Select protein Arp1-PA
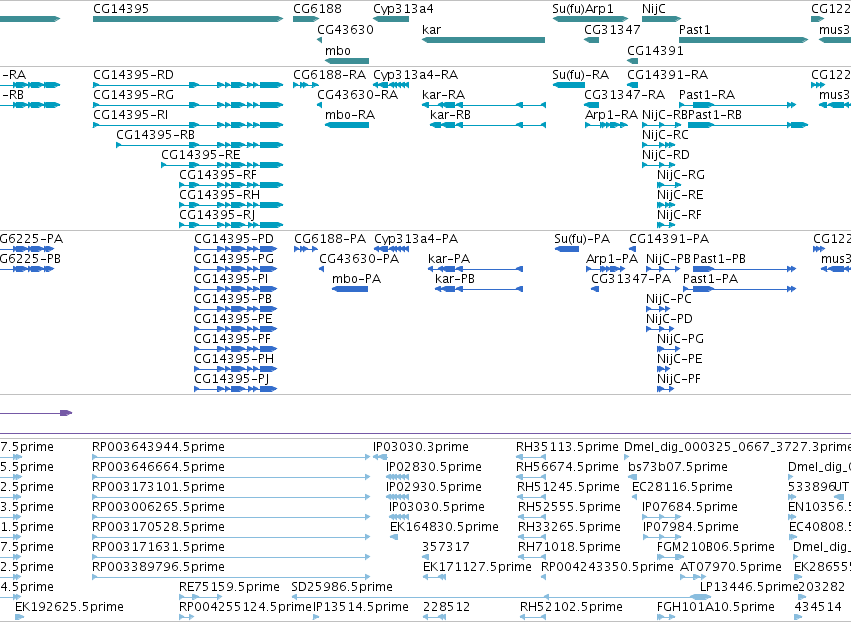851x622 pixels. (612, 259)
